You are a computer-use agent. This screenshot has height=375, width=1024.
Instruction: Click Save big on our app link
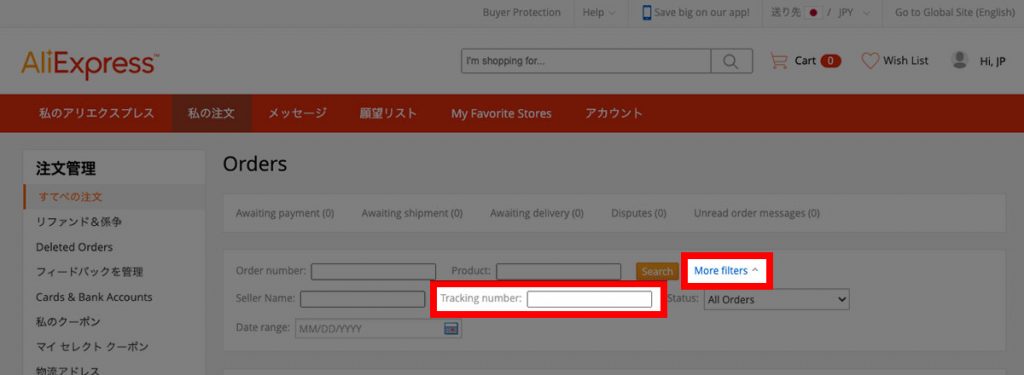tap(702, 12)
